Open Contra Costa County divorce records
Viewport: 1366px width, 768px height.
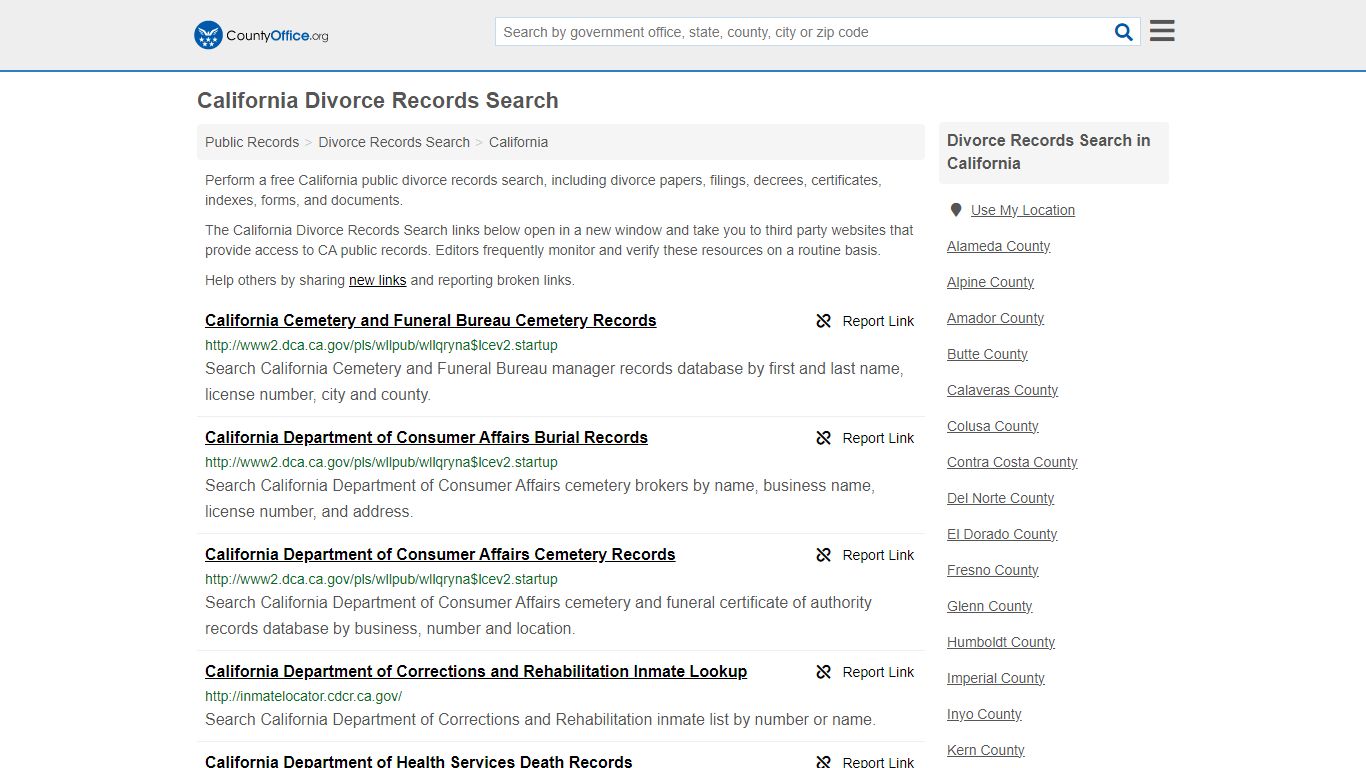(x=1012, y=462)
